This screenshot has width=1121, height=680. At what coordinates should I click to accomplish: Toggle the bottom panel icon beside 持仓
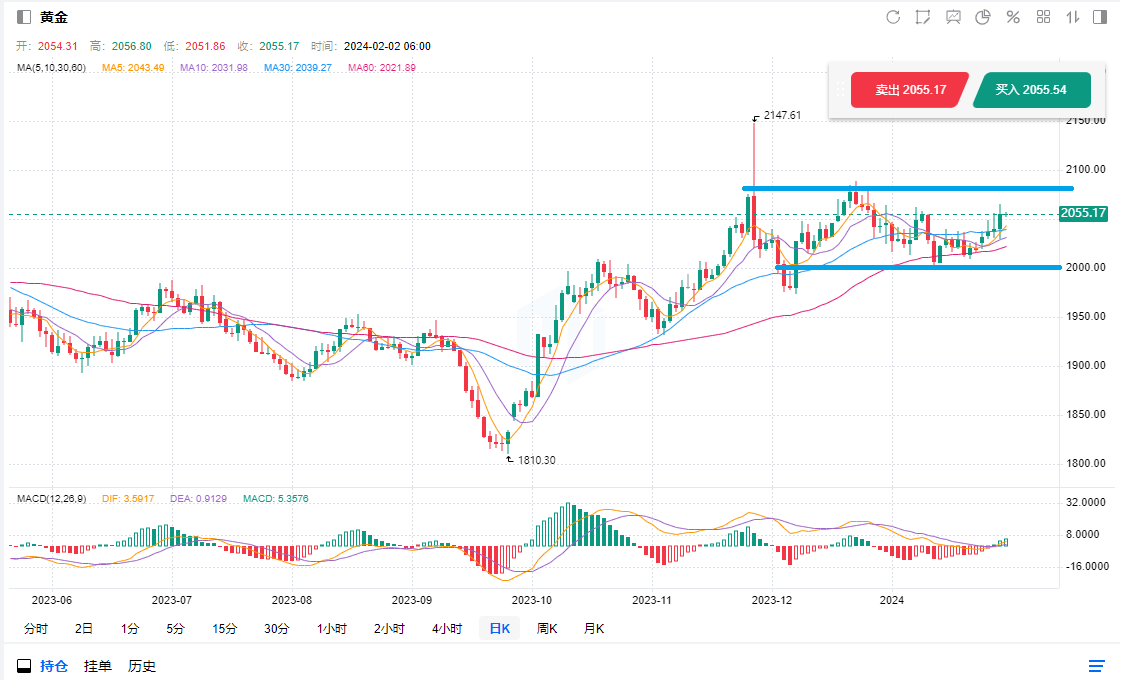(24, 666)
